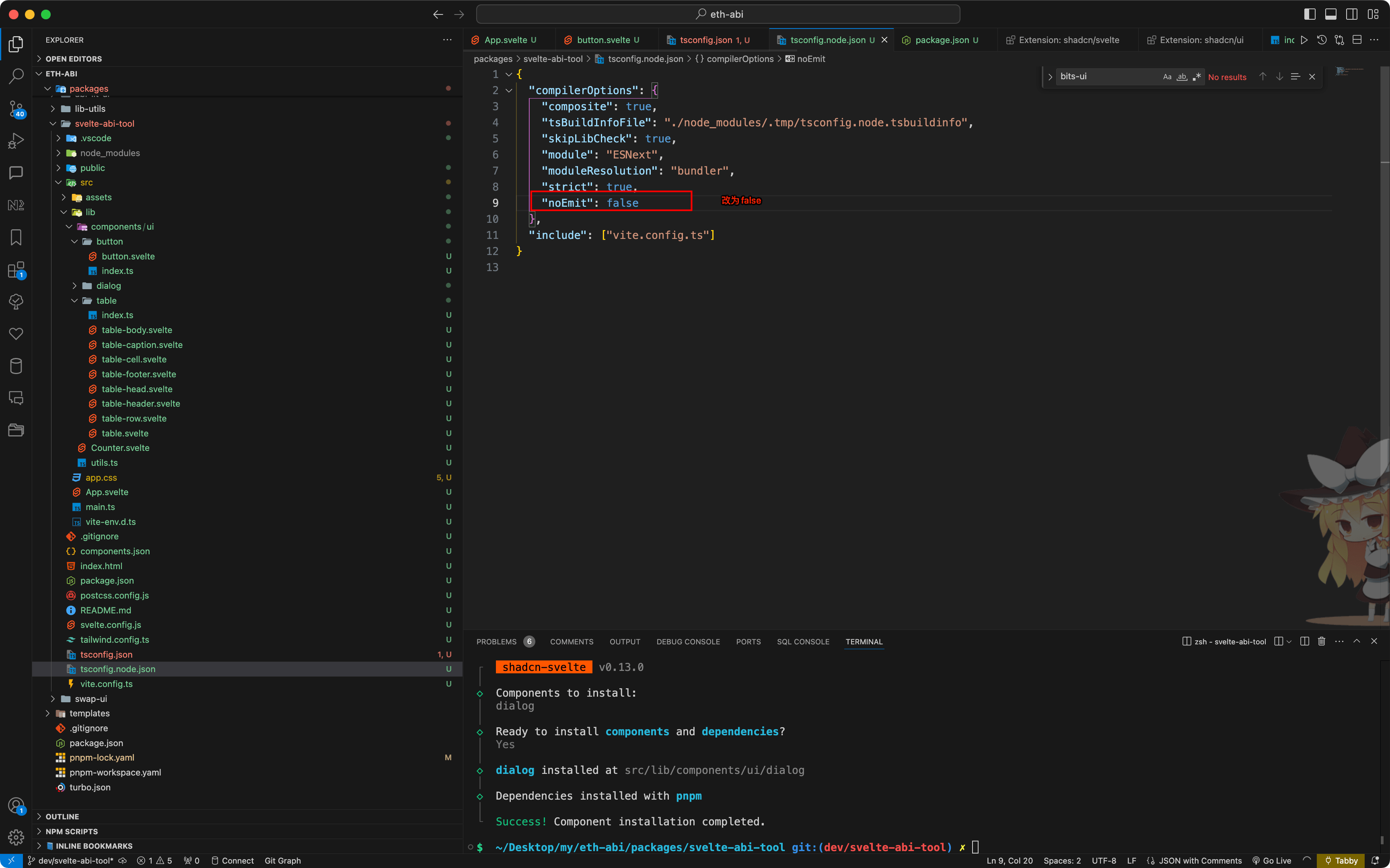Open the database view in activity bar

coord(16,366)
